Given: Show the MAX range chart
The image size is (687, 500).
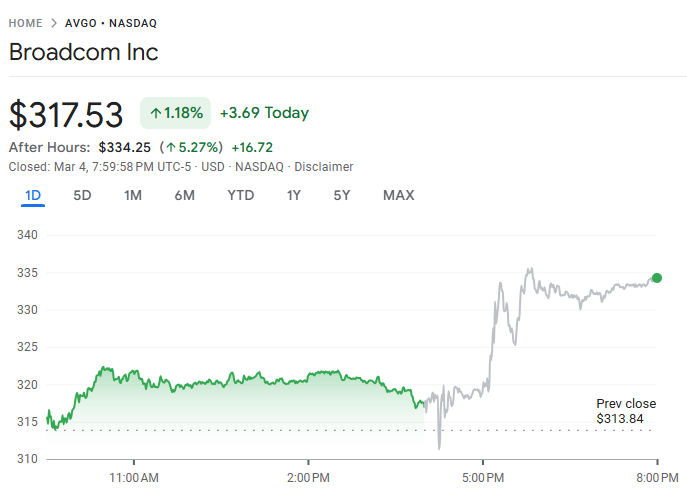Looking at the screenshot, I should click(398, 195).
